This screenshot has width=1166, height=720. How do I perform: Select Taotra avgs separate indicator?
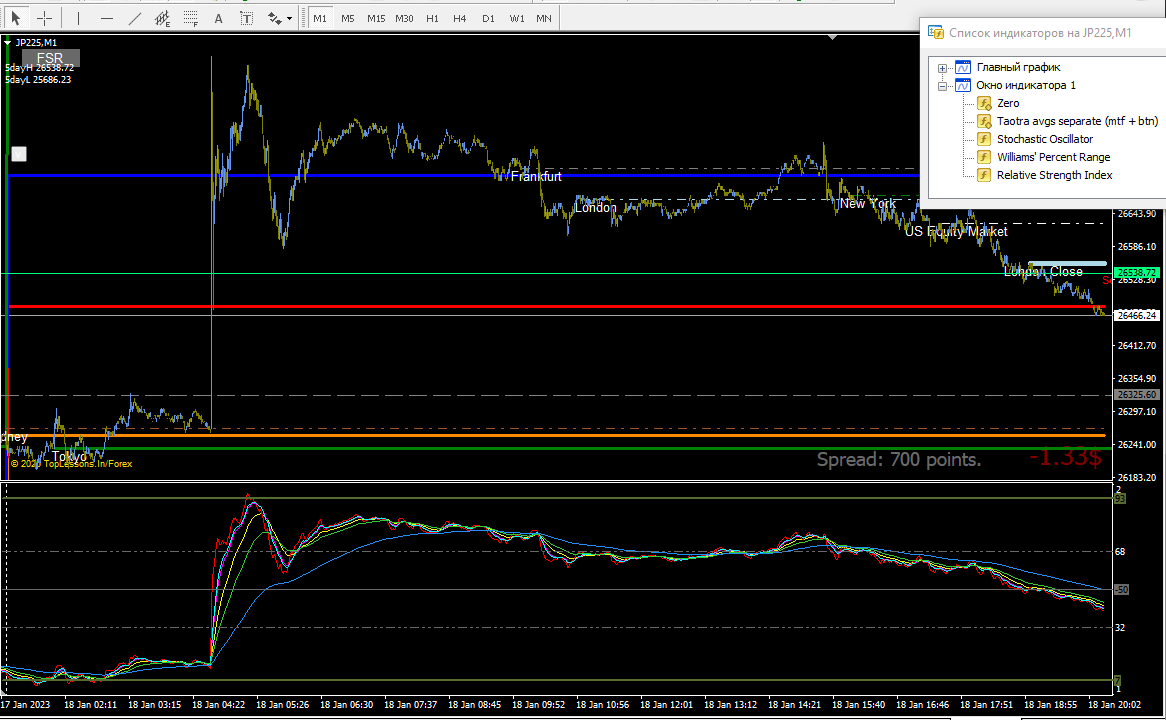1078,121
